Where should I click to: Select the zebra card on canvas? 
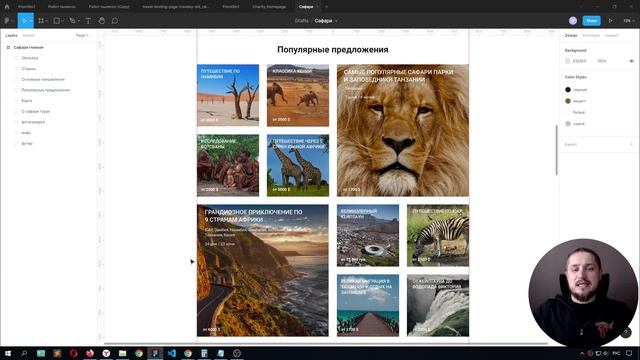pos(438,236)
